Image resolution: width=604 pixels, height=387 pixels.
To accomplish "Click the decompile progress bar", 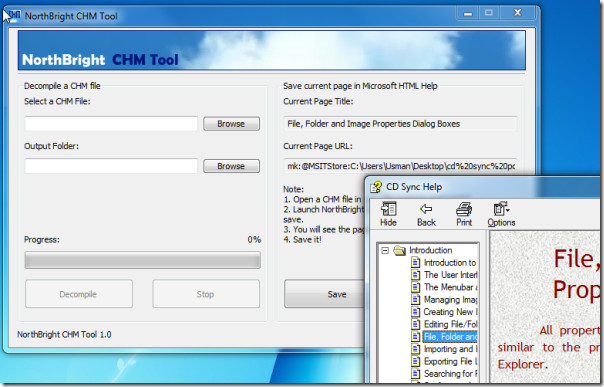I will [143, 260].
